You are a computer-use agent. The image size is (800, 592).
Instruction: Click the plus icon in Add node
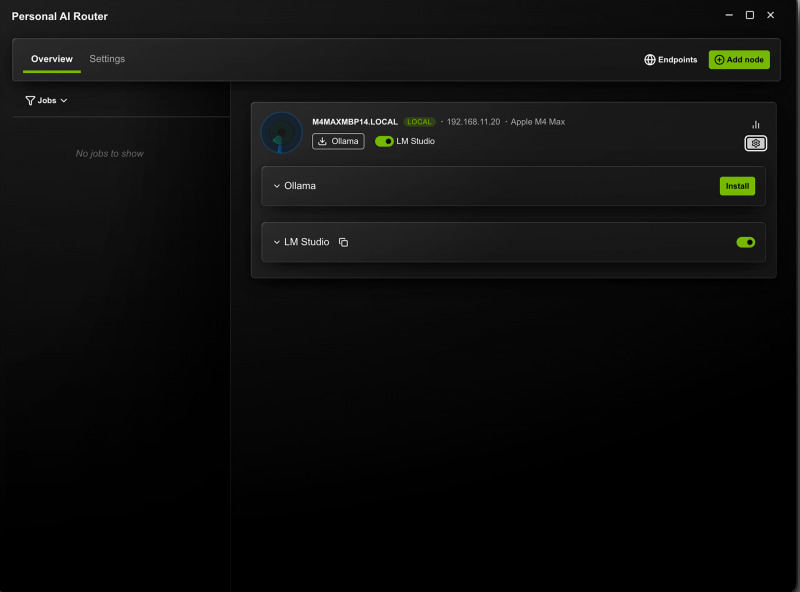[x=719, y=60]
